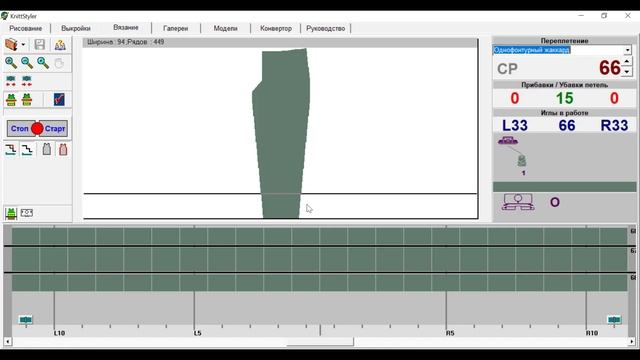Expand the open-file dropdown arrow
Image resolution: width=640 pixels, height=360 pixels.
tap(23, 45)
